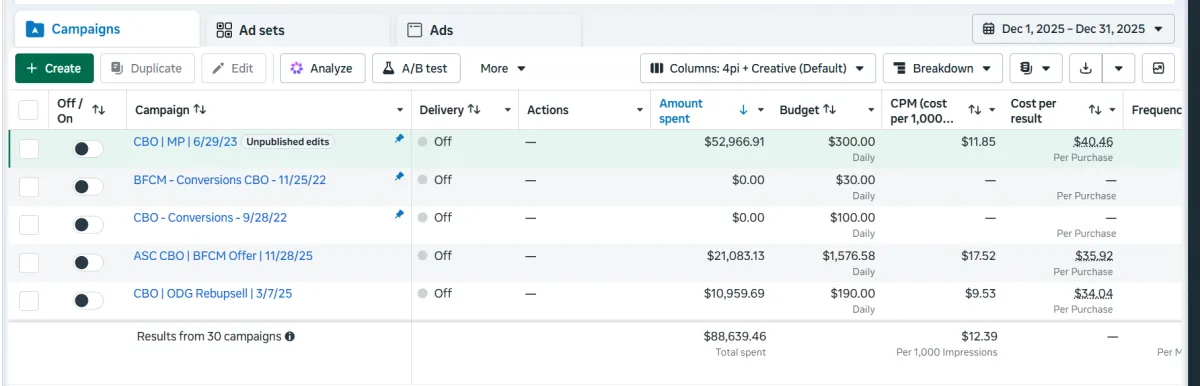Select checkbox for BFCM - Conversions CBO row
The image size is (1200, 386).
point(28,187)
